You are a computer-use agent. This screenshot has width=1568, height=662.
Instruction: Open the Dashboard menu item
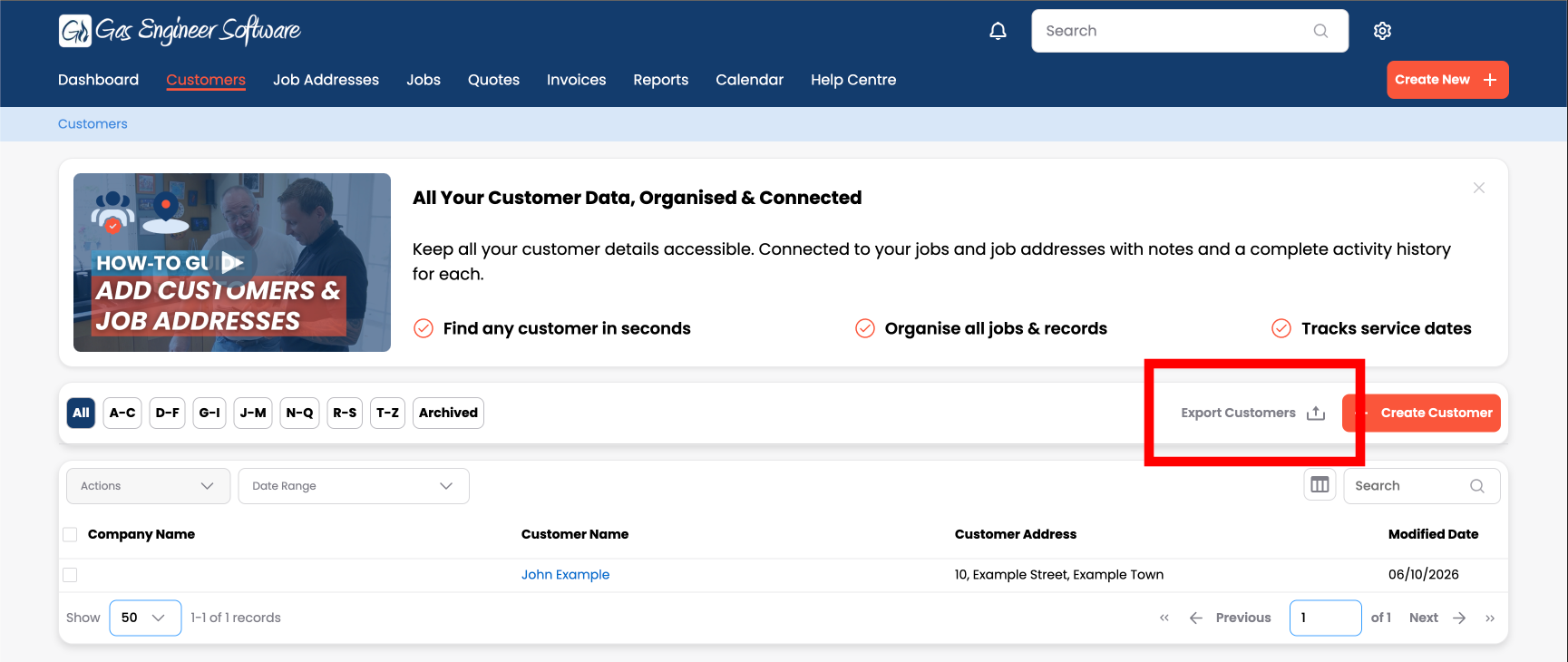98,80
